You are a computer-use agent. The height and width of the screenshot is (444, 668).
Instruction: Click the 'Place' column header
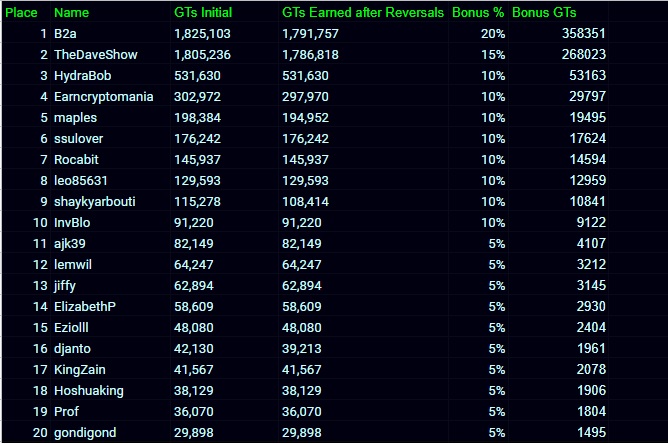(x=21, y=12)
